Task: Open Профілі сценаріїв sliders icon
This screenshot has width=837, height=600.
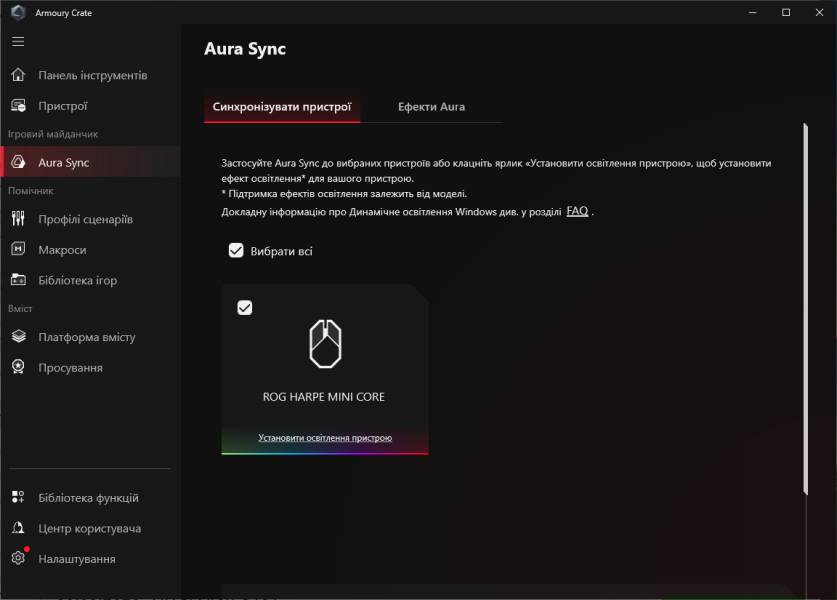Action: pos(18,219)
